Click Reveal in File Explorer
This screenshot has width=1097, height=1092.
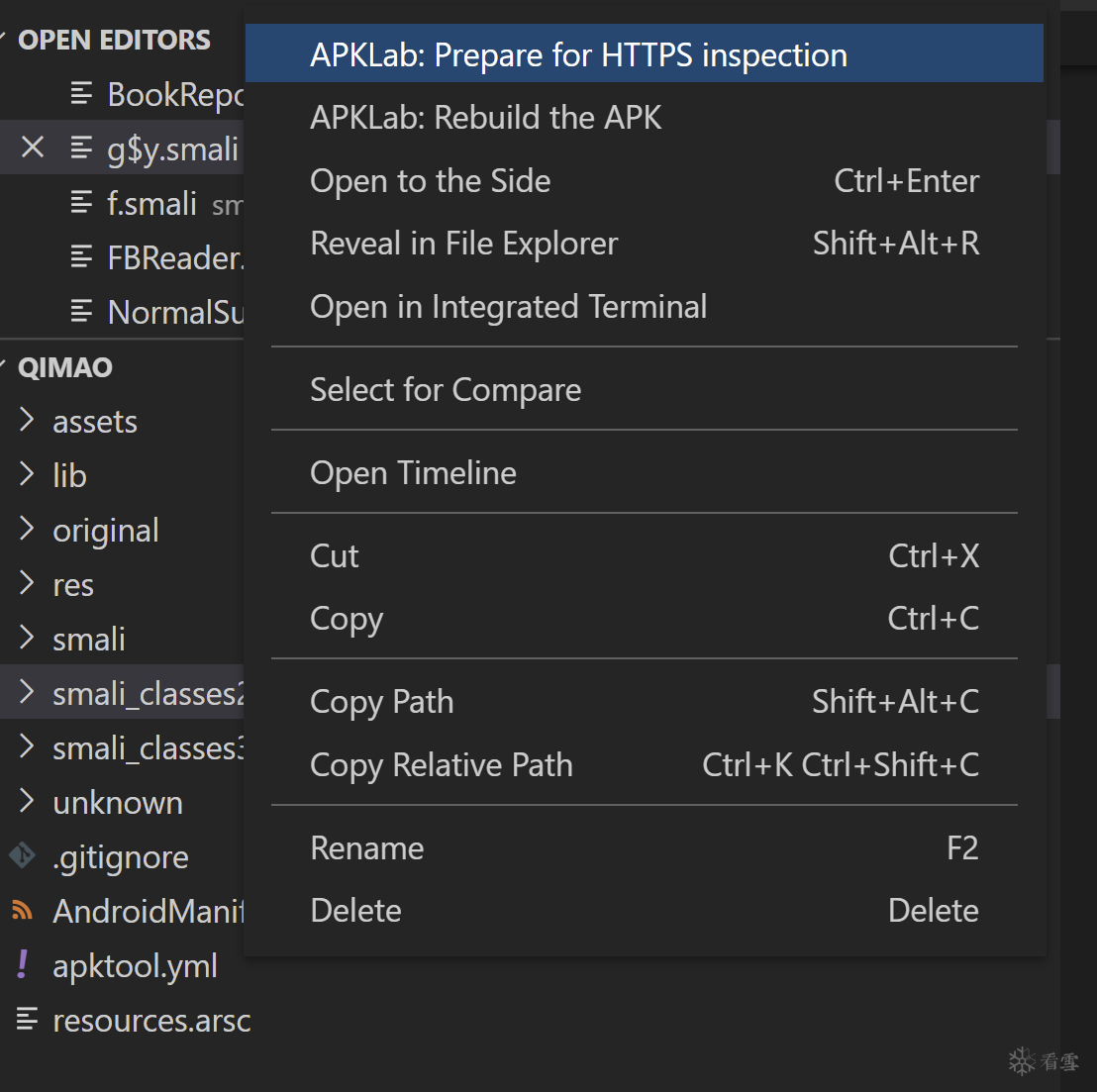click(x=463, y=244)
